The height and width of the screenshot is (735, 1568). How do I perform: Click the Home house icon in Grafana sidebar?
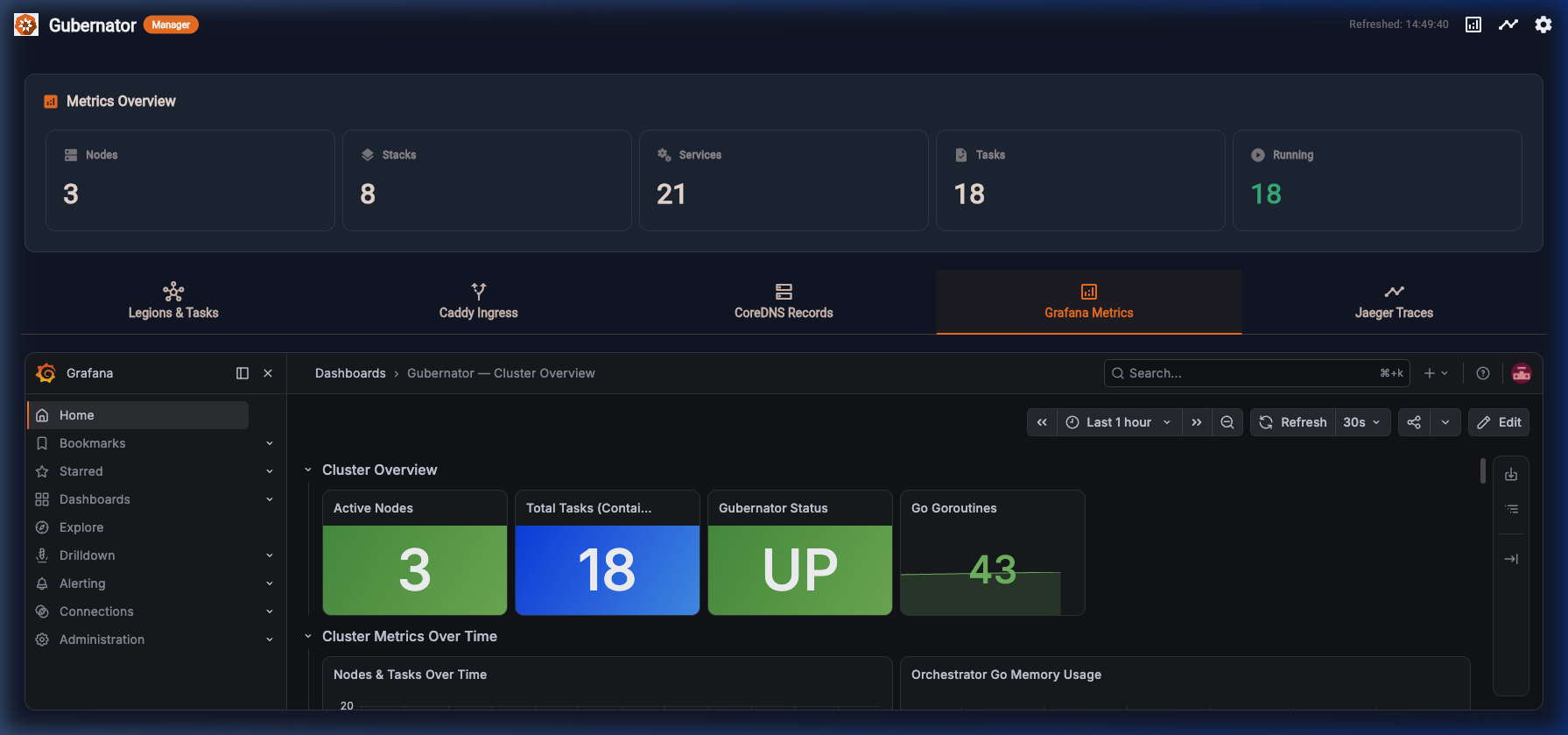click(x=42, y=415)
